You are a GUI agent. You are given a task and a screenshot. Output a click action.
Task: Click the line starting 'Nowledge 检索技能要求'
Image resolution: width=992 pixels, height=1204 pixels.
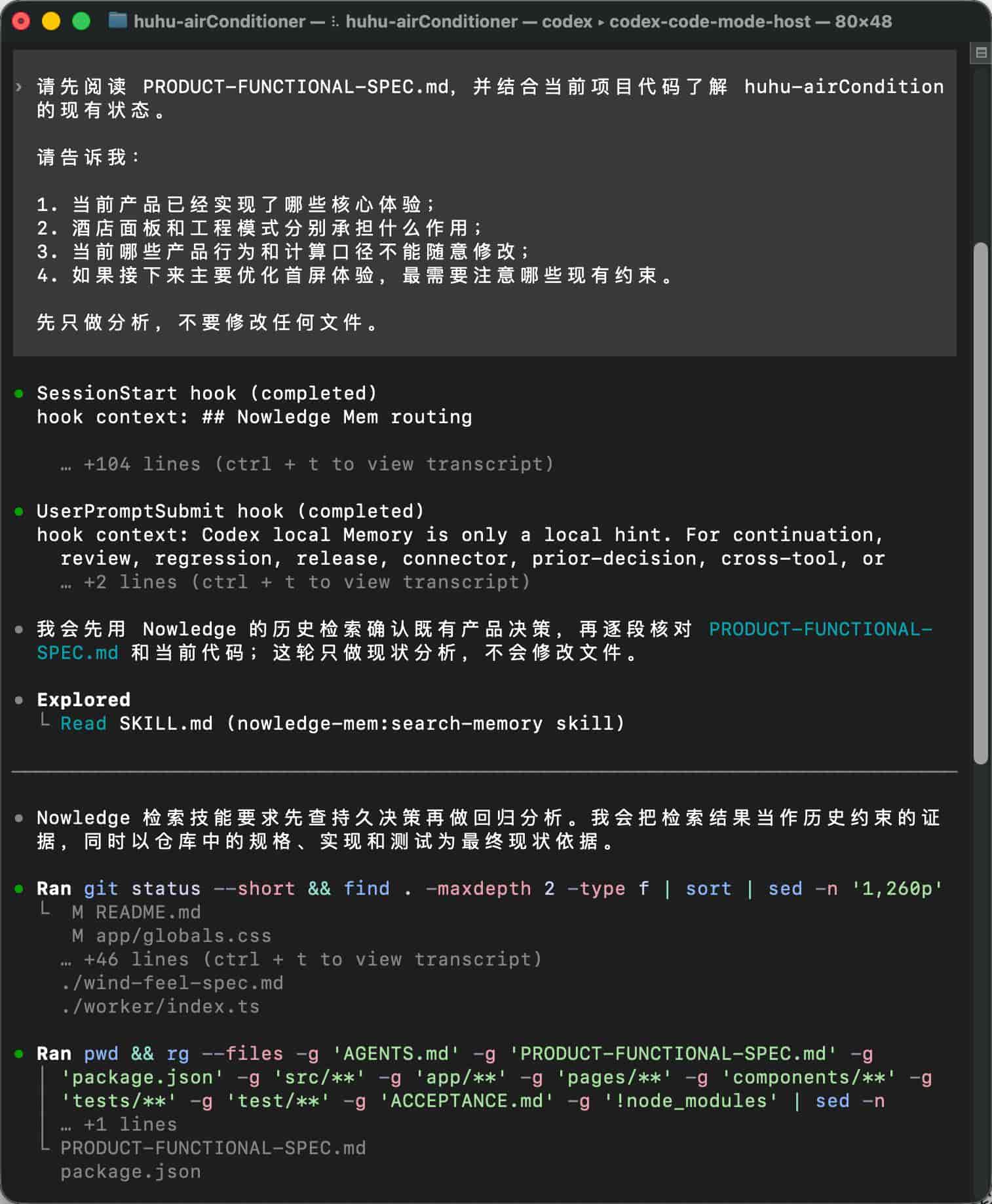tap(489, 818)
